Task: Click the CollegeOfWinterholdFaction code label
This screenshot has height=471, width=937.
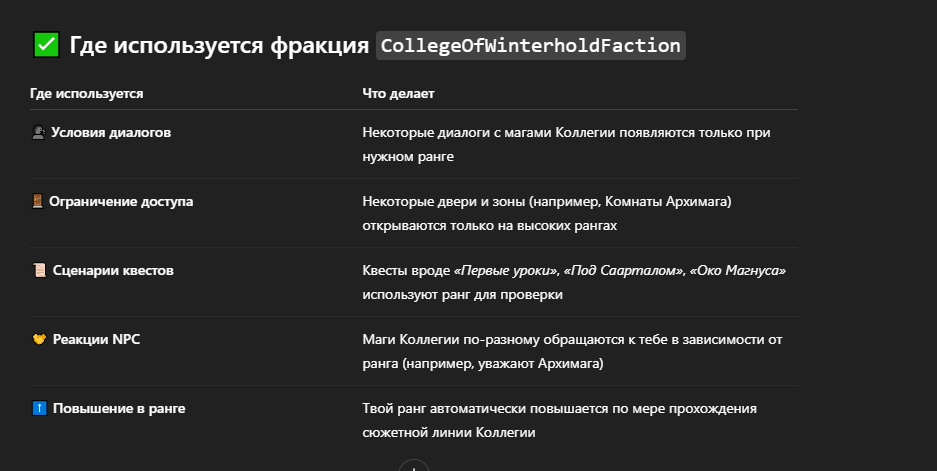Action: click(530, 45)
